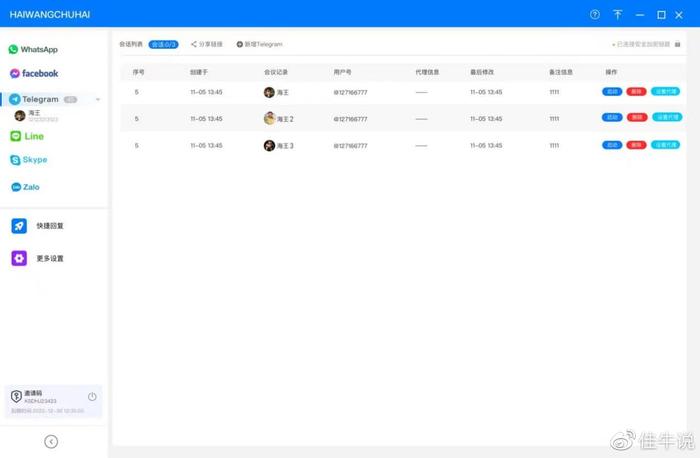The image size is (700, 458).
Task: Click the 更多设置 more settings label
Action: (x=50, y=258)
